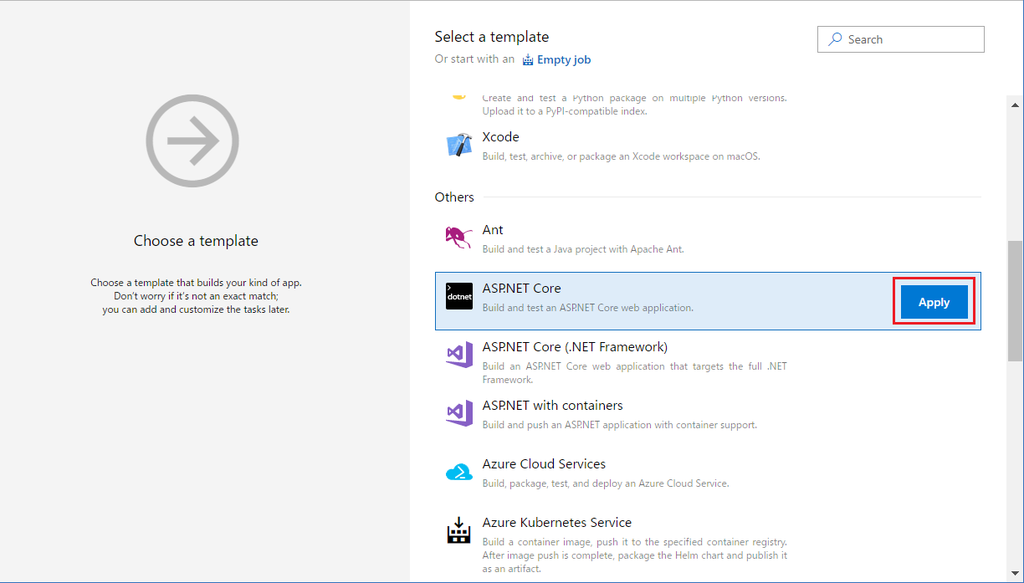Click the Ant template icon

point(458,237)
